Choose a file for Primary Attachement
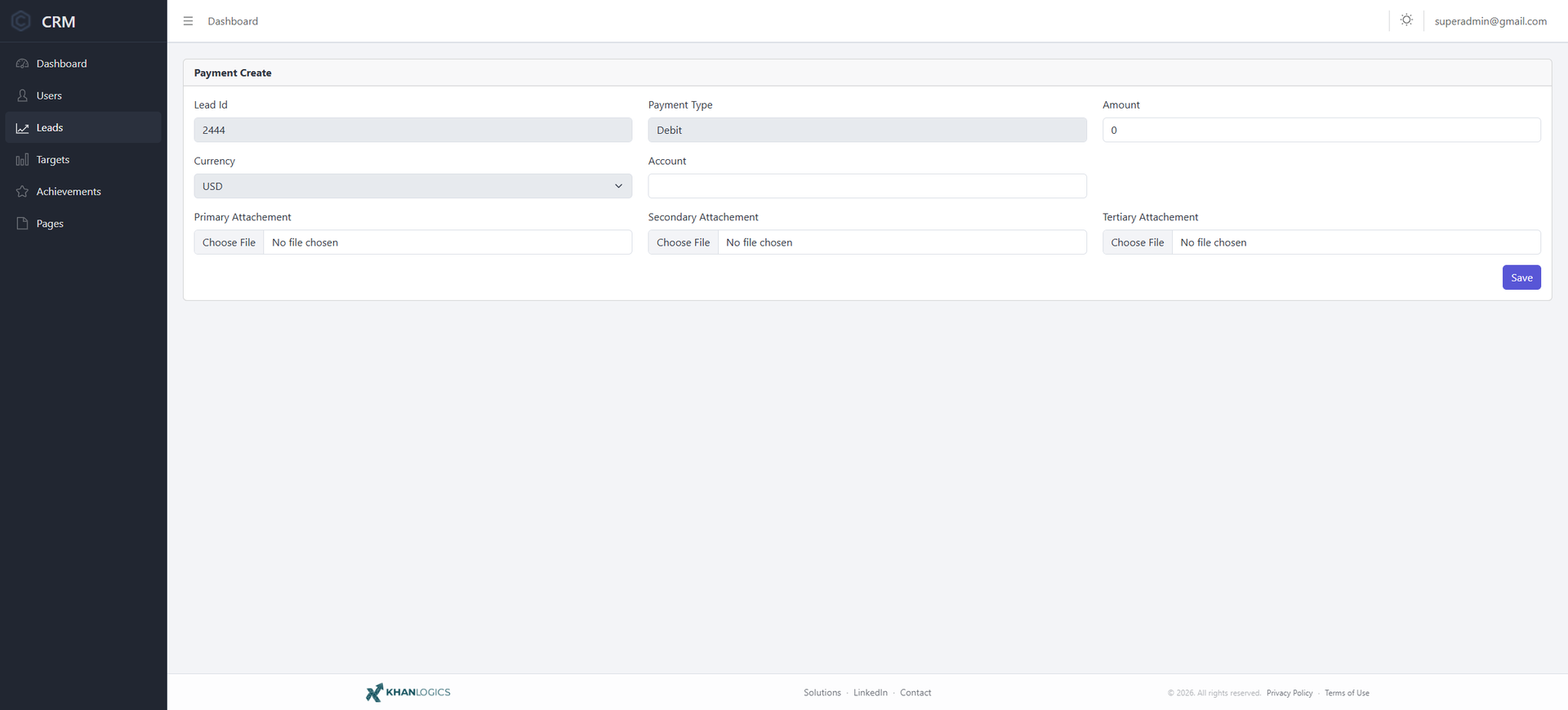This screenshot has width=1568, height=710. pos(229,242)
